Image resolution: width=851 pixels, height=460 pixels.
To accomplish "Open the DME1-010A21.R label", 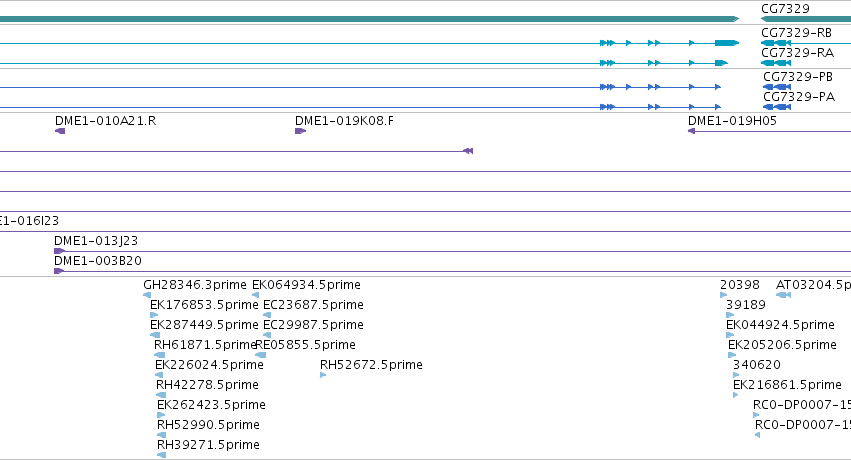I will tap(105, 121).
